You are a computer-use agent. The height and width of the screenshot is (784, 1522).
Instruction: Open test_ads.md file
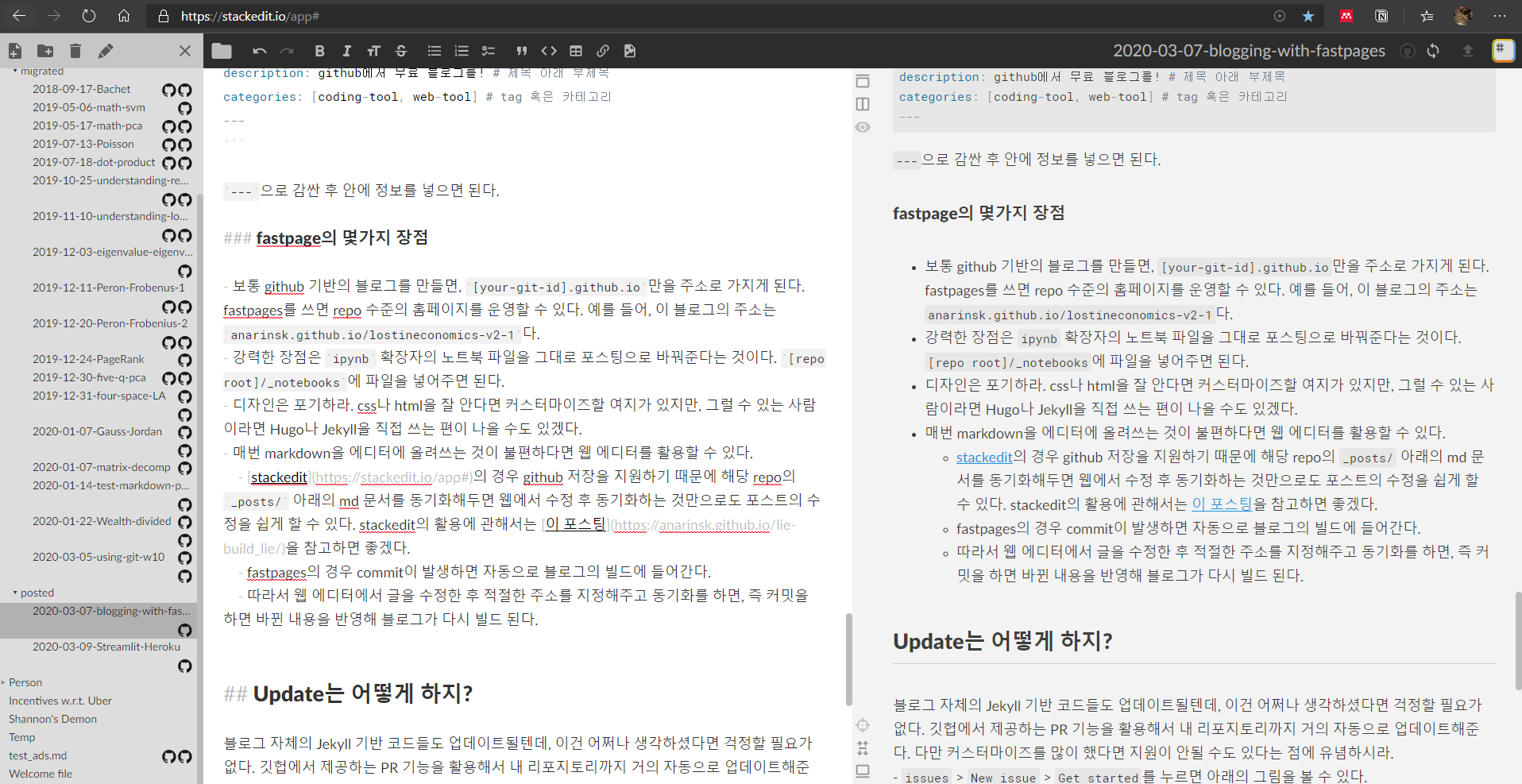37,755
